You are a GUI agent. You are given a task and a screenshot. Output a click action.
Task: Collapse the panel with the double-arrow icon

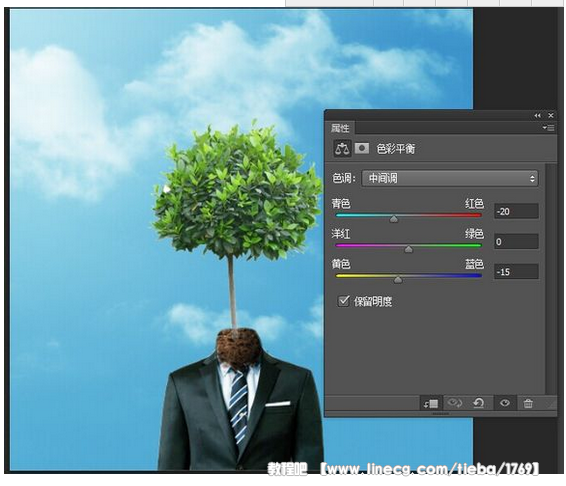537,116
